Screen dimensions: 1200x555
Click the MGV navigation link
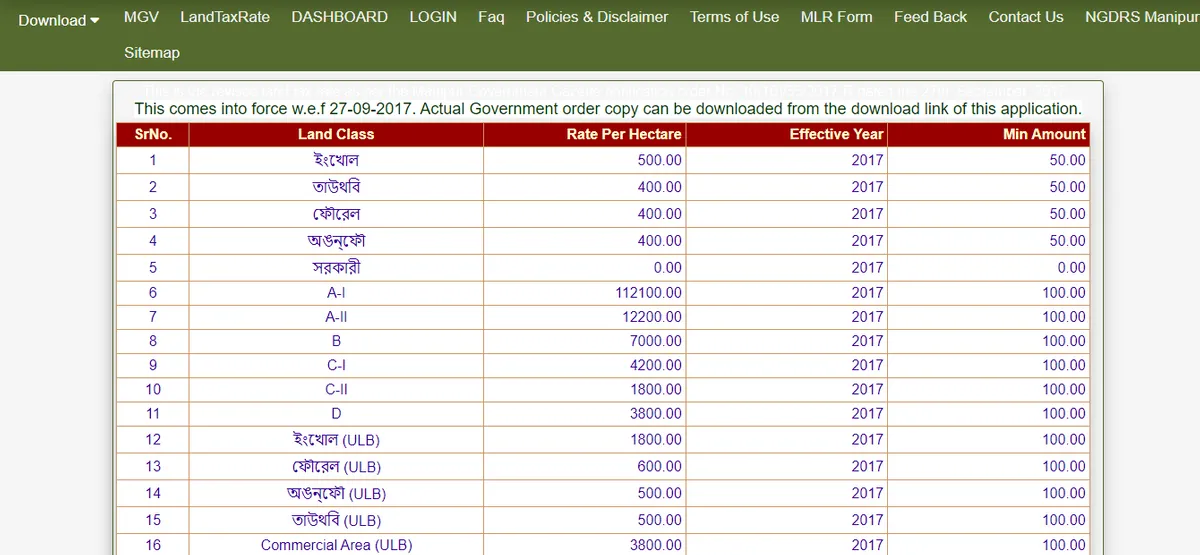(141, 17)
